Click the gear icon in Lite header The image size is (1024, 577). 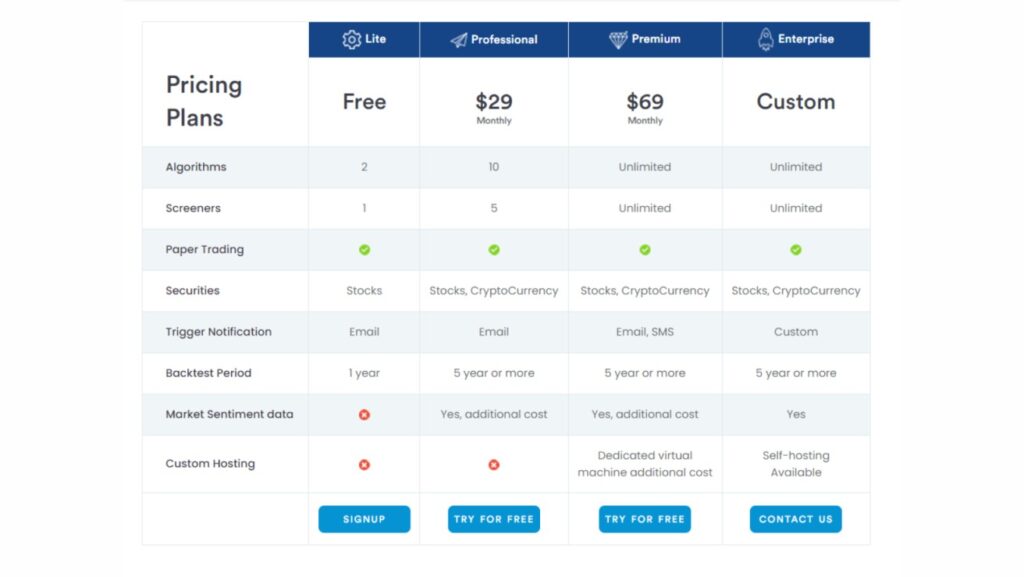click(x=352, y=39)
